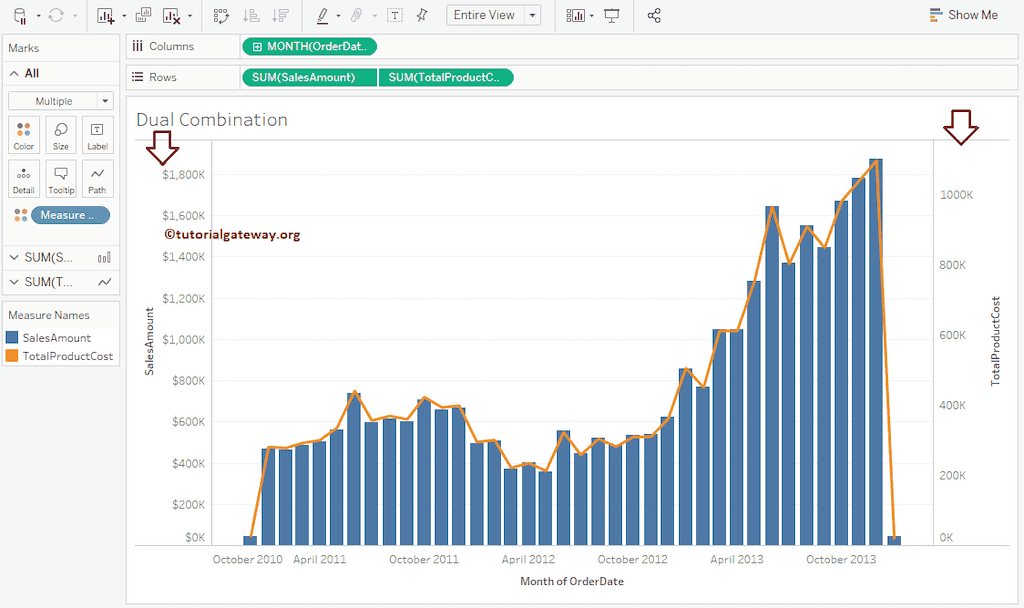This screenshot has width=1024, height=608.
Task: Click the orange TotalProductCost legend swatch
Action: pyautogui.click(x=12, y=356)
